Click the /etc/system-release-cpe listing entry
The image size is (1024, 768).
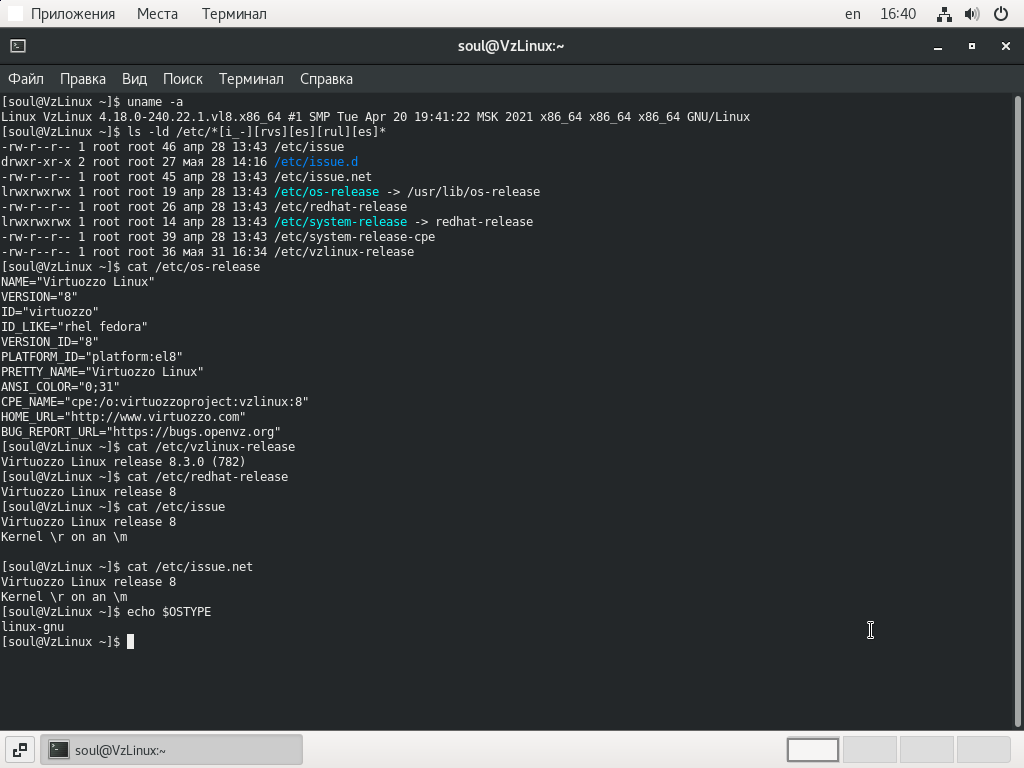pos(355,237)
